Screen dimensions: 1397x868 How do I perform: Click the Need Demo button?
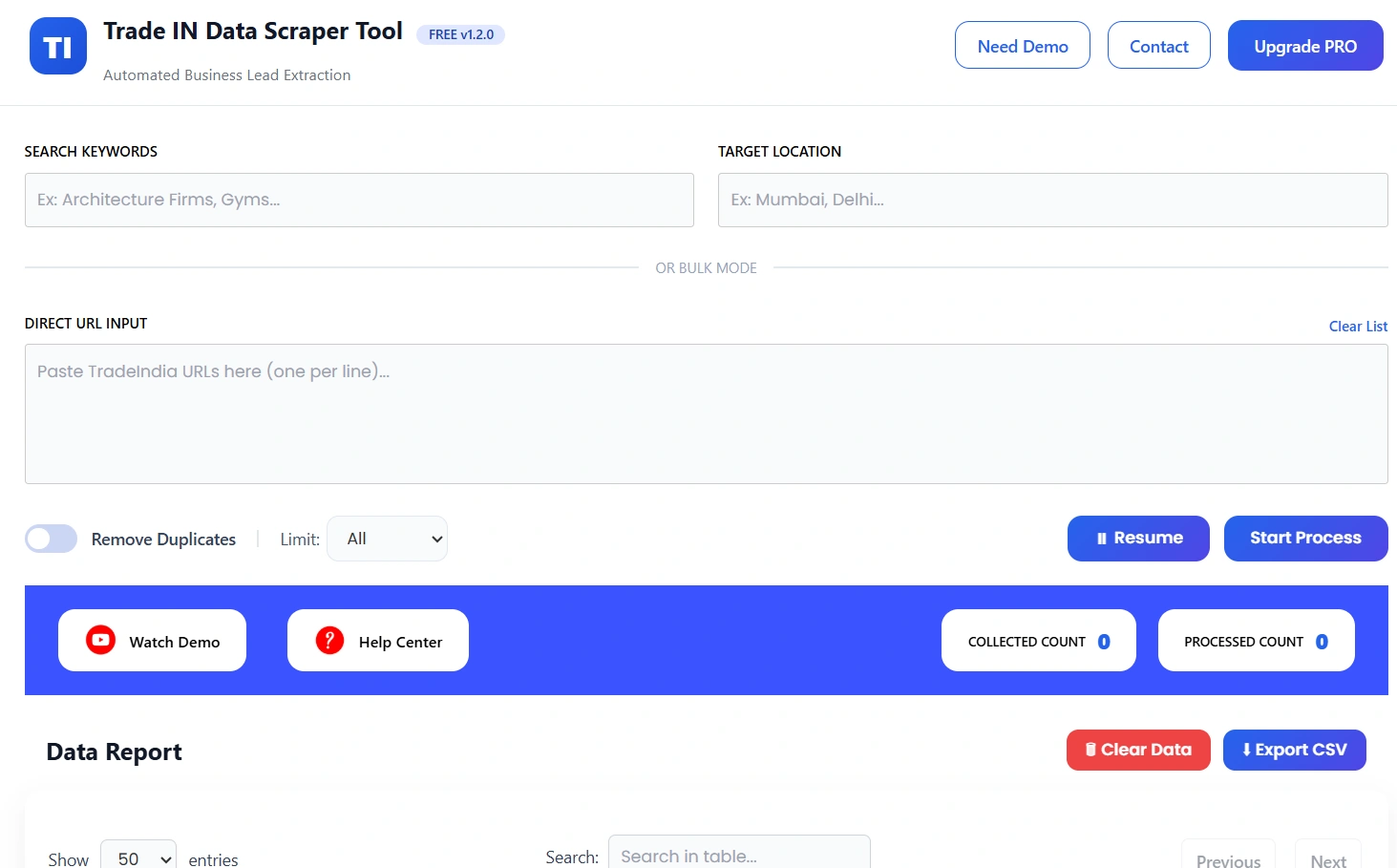[1022, 45]
